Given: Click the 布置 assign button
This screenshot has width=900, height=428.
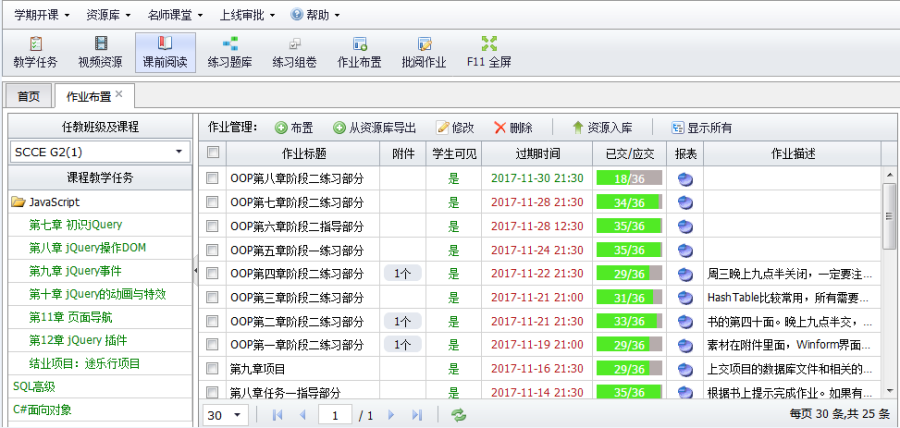Looking at the screenshot, I should [x=294, y=127].
